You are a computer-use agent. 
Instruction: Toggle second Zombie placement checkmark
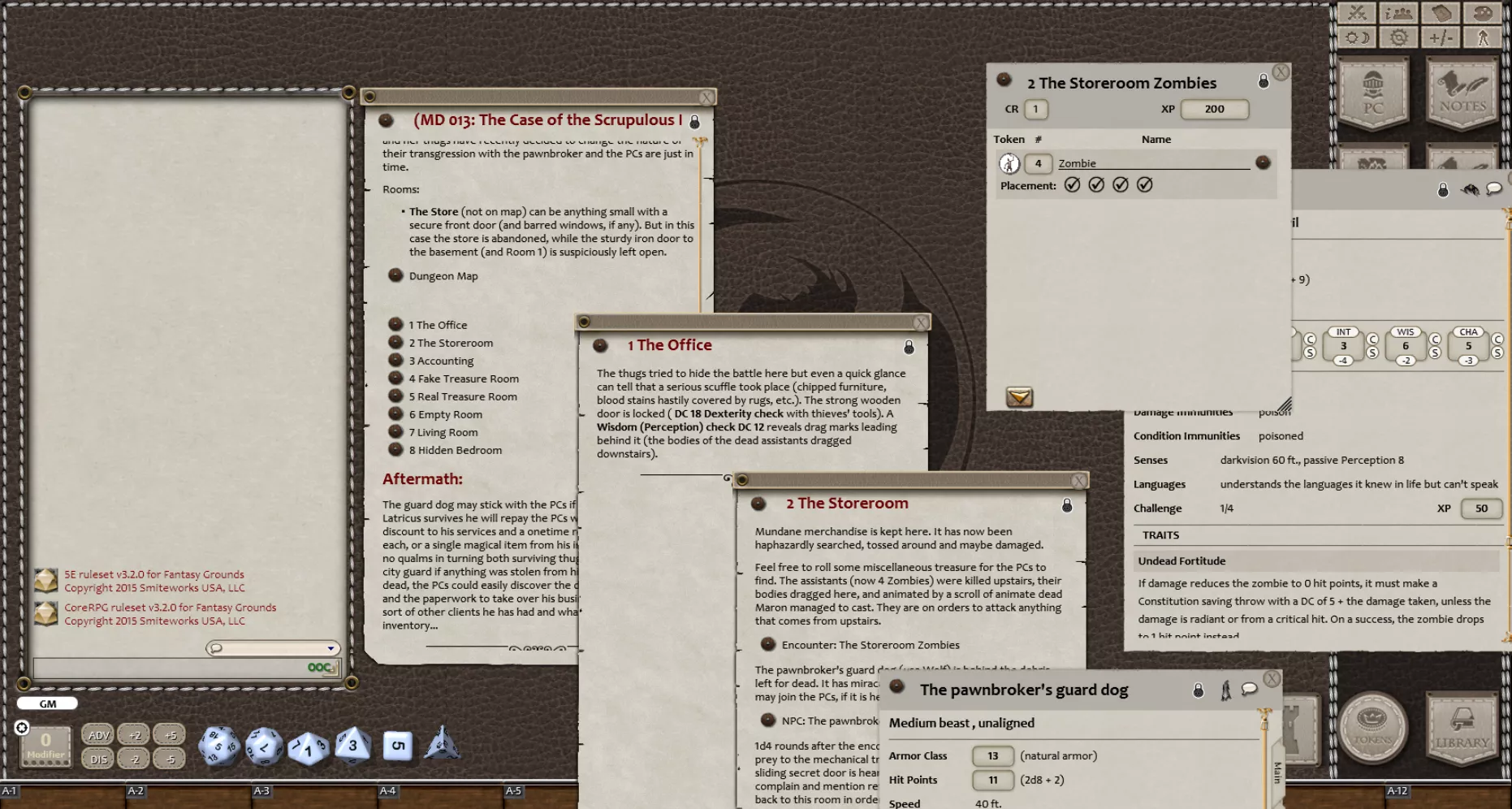[1096, 185]
